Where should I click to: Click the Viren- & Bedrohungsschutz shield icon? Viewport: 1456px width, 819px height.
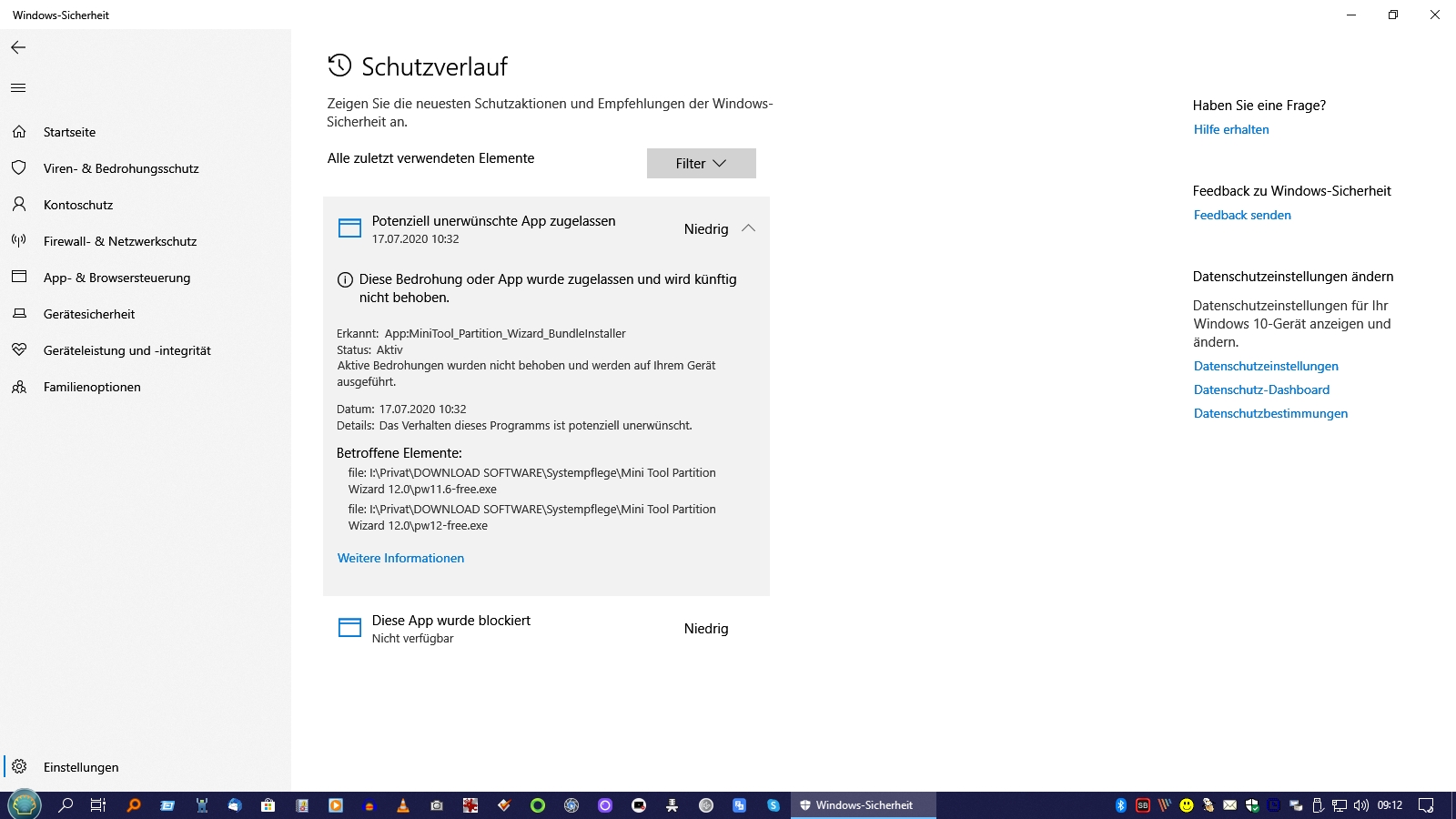(x=19, y=168)
